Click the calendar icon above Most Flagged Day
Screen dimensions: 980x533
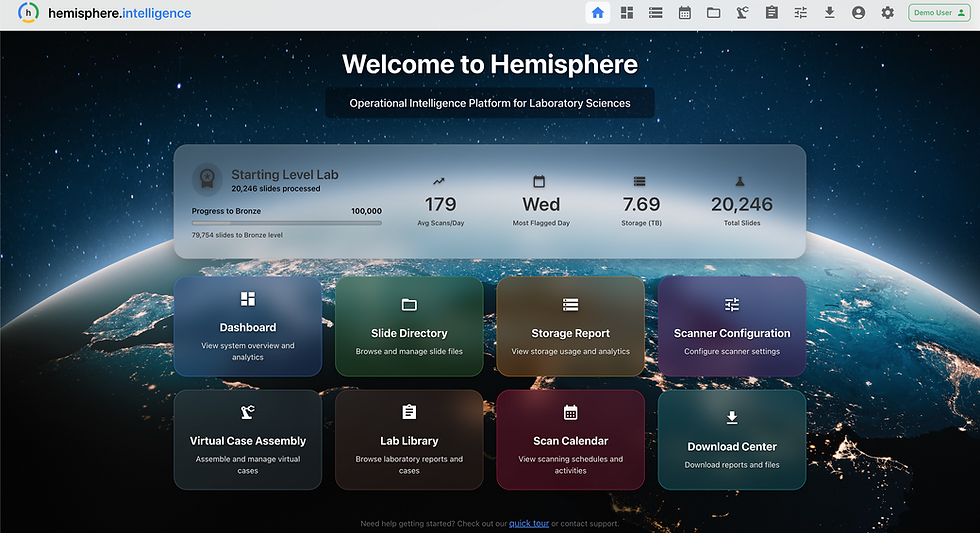coord(539,181)
